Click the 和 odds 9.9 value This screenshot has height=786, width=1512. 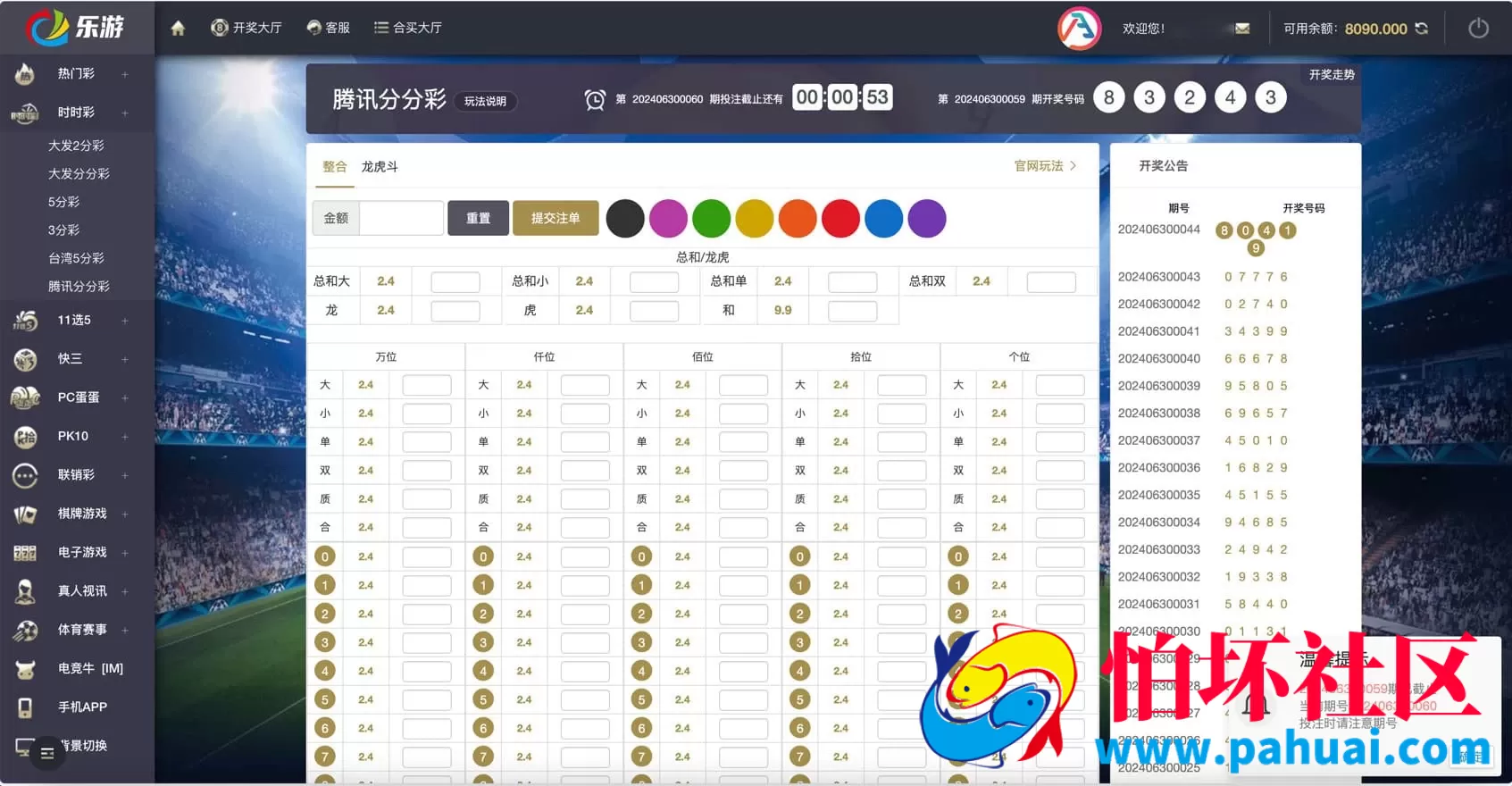[783, 310]
